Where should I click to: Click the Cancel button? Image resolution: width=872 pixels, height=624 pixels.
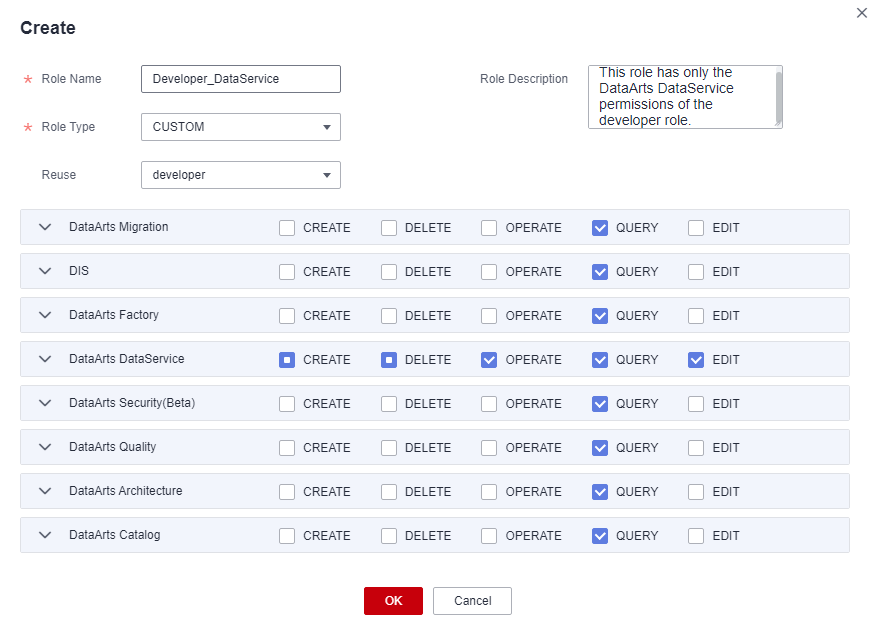[472, 600]
